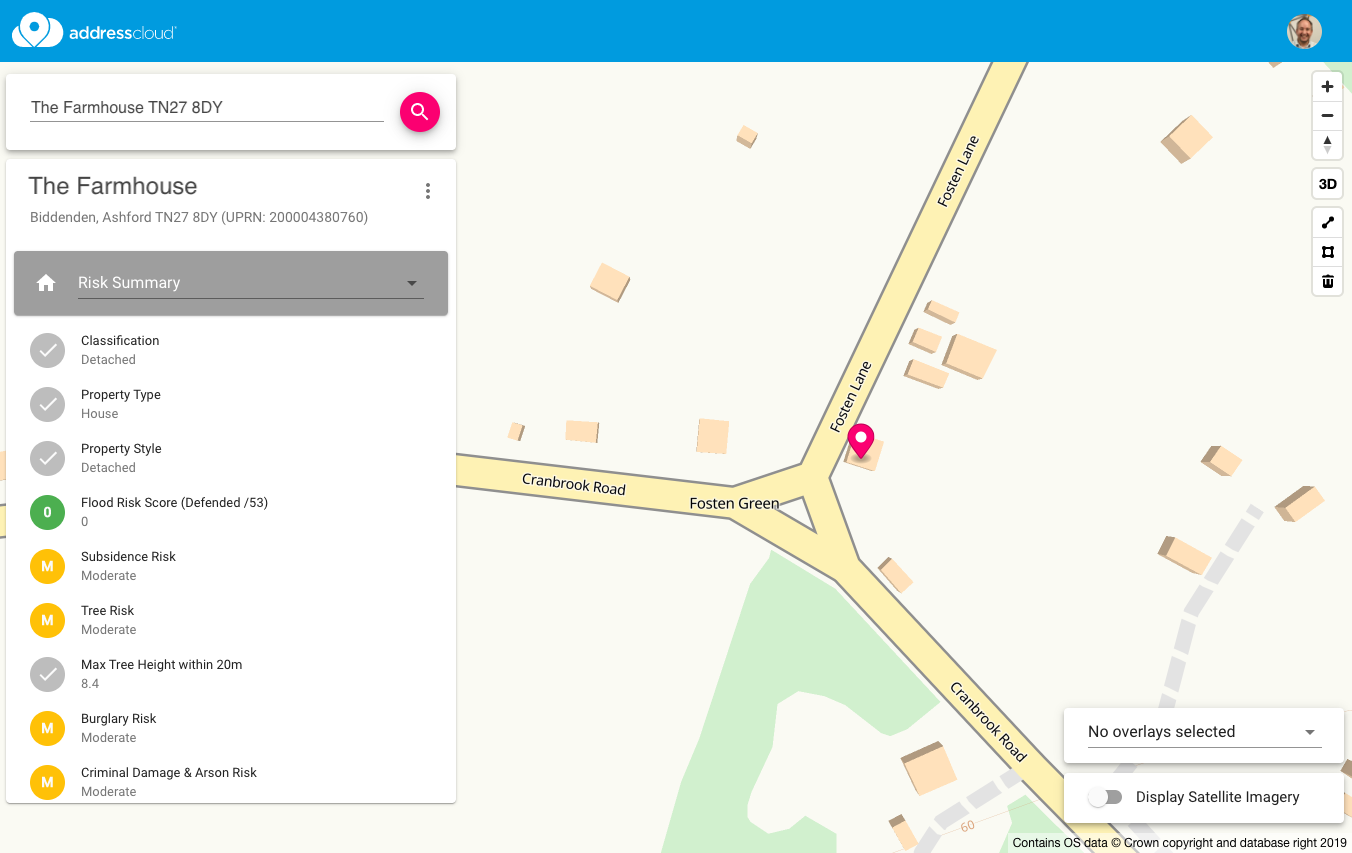
Task: Click the UPRN address line text
Action: click(x=199, y=217)
